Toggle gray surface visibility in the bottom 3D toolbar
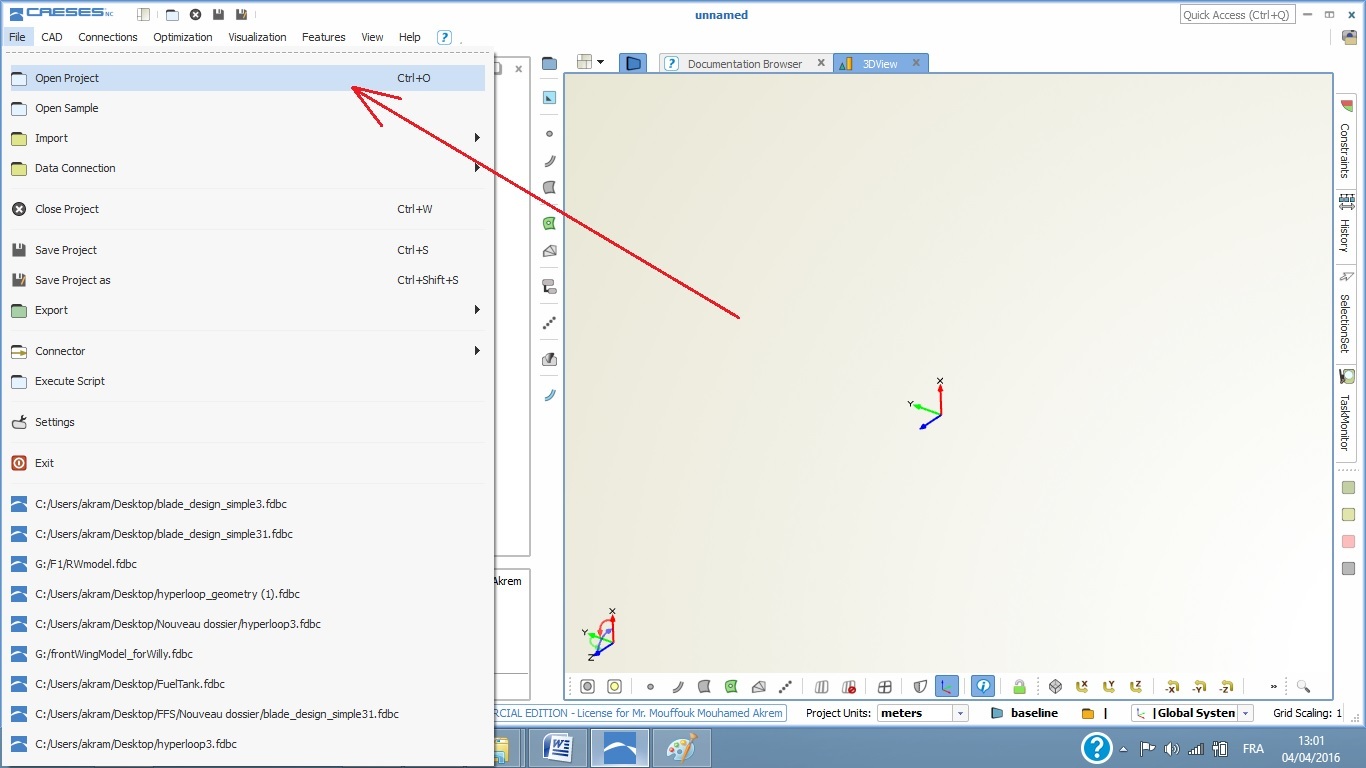The image size is (1366, 768). [x=704, y=687]
